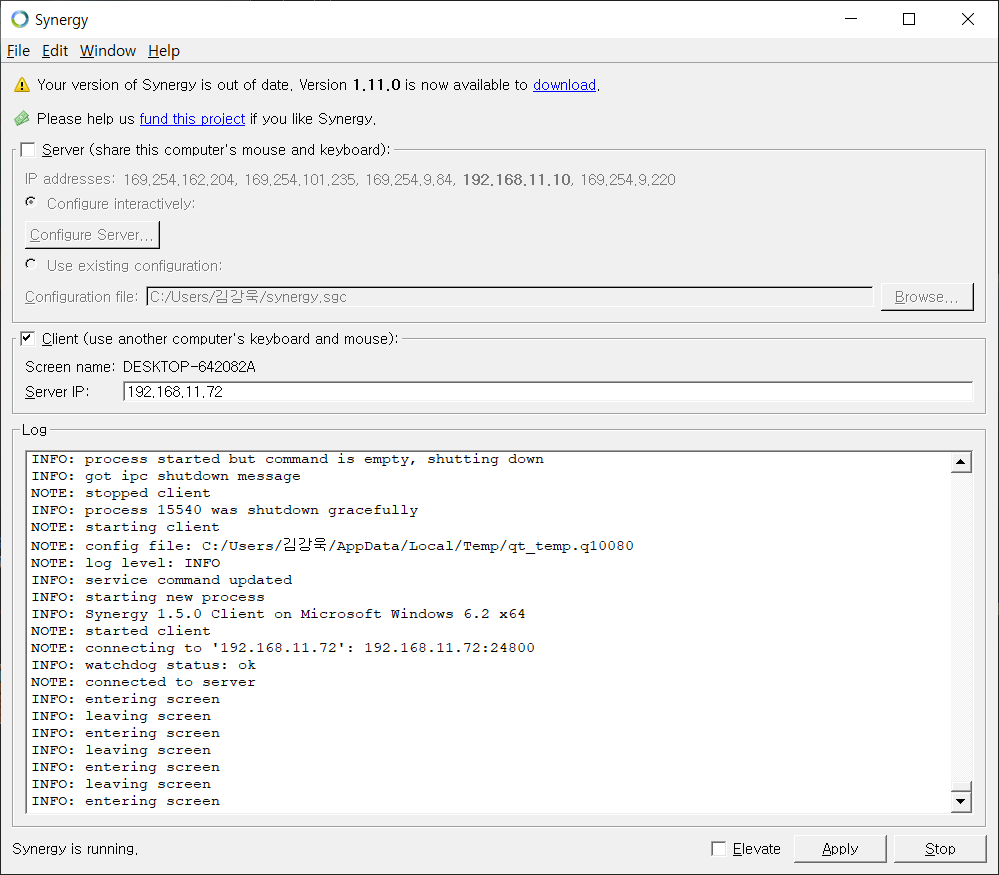The height and width of the screenshot is (875, 999).
Task: Click log line 'starting new process'
Action: (x=148, y=597)
